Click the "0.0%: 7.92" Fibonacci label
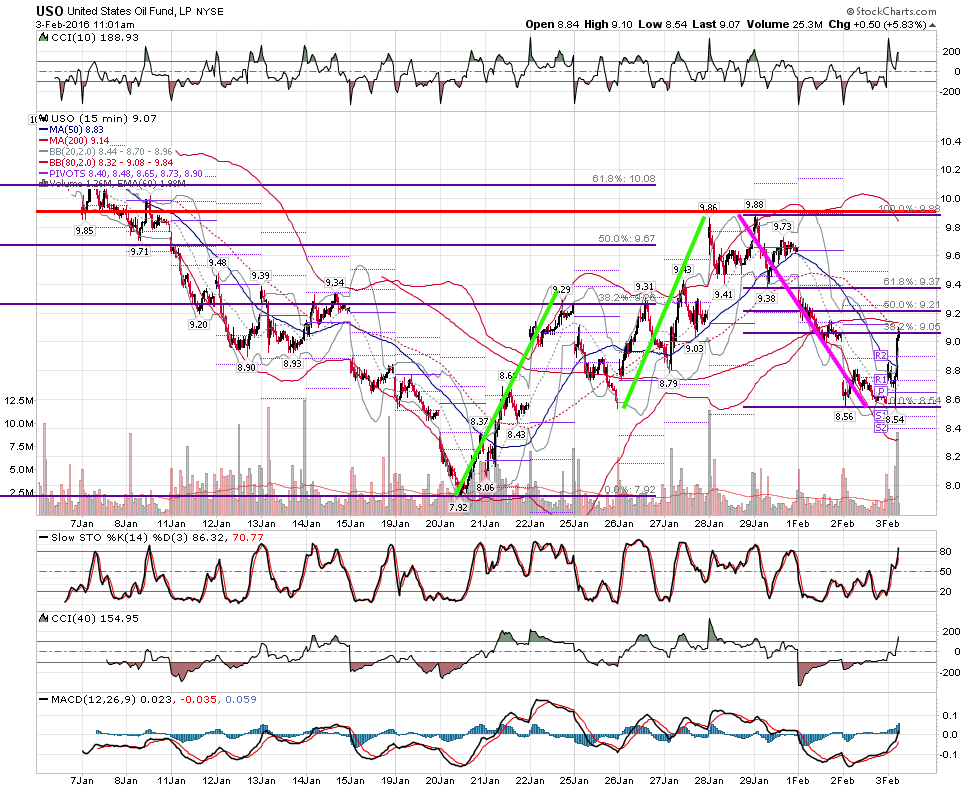This screenshot has width=975, height=796. click(x=629, y=489)
